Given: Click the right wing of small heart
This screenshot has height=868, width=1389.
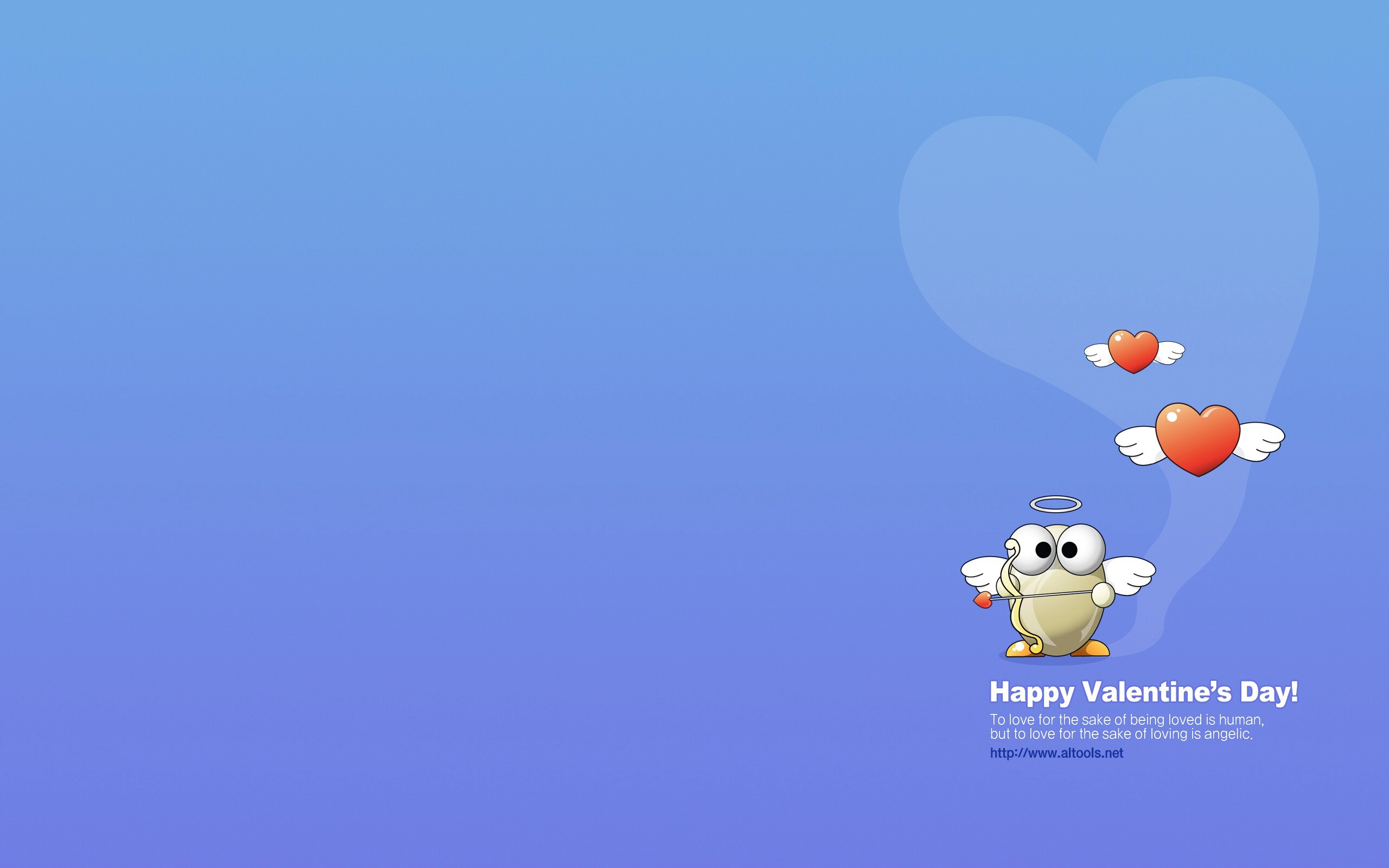Looking at the screenshot, I should 1171,352.
